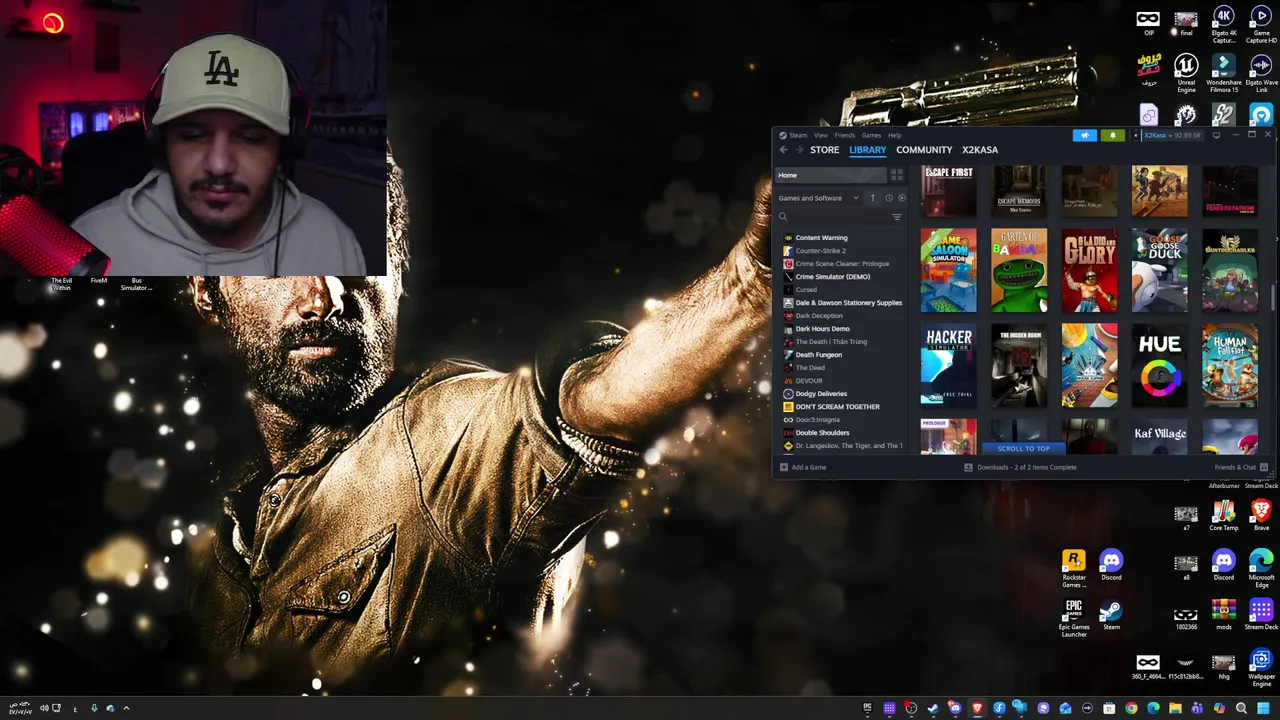
Task: Open Core Temp desktop shortcut
Action: click(x=1223, y=516)
